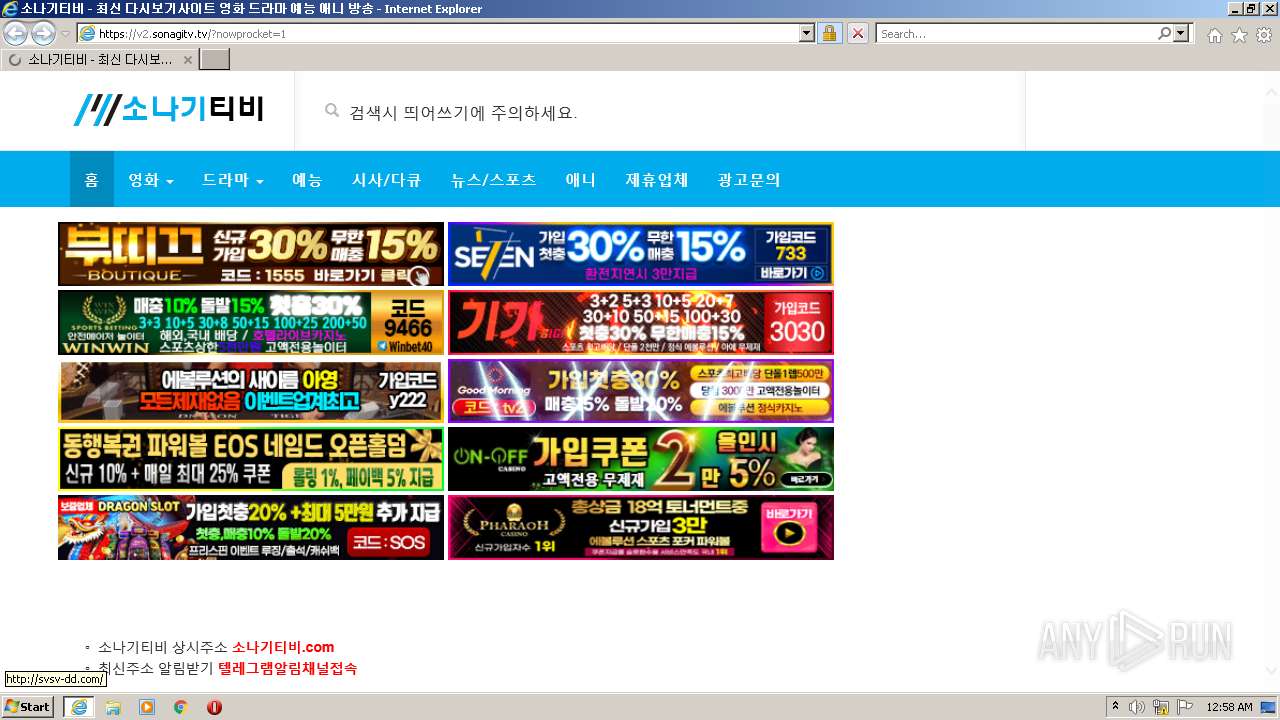Expand the search provider dropdown arrow

pyautogui.click(x=1181, y=33)
